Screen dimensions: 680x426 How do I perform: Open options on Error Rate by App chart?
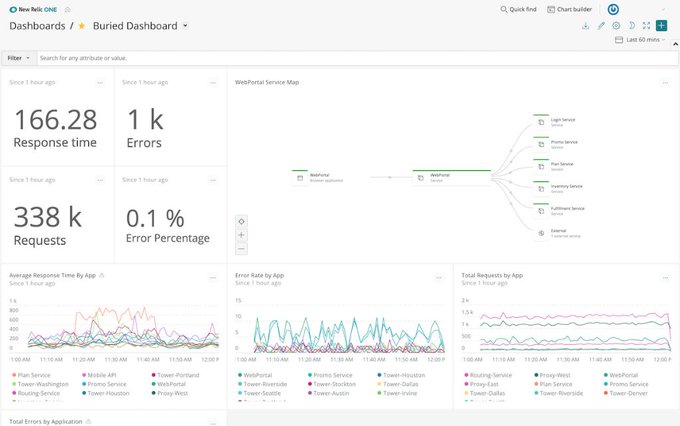click(439, 278)
